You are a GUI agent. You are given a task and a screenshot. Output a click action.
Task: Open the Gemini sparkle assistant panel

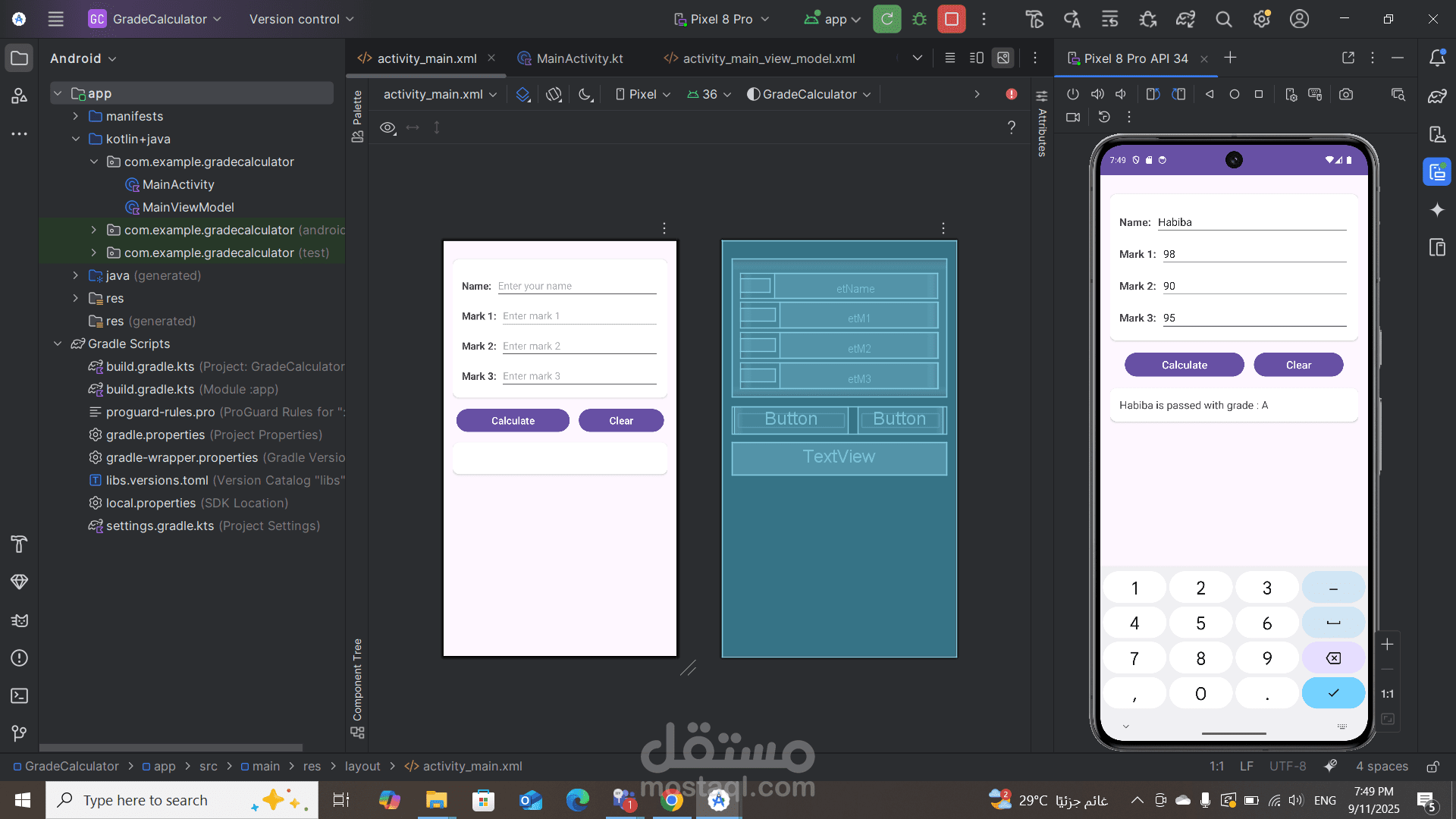point(1437,210)
